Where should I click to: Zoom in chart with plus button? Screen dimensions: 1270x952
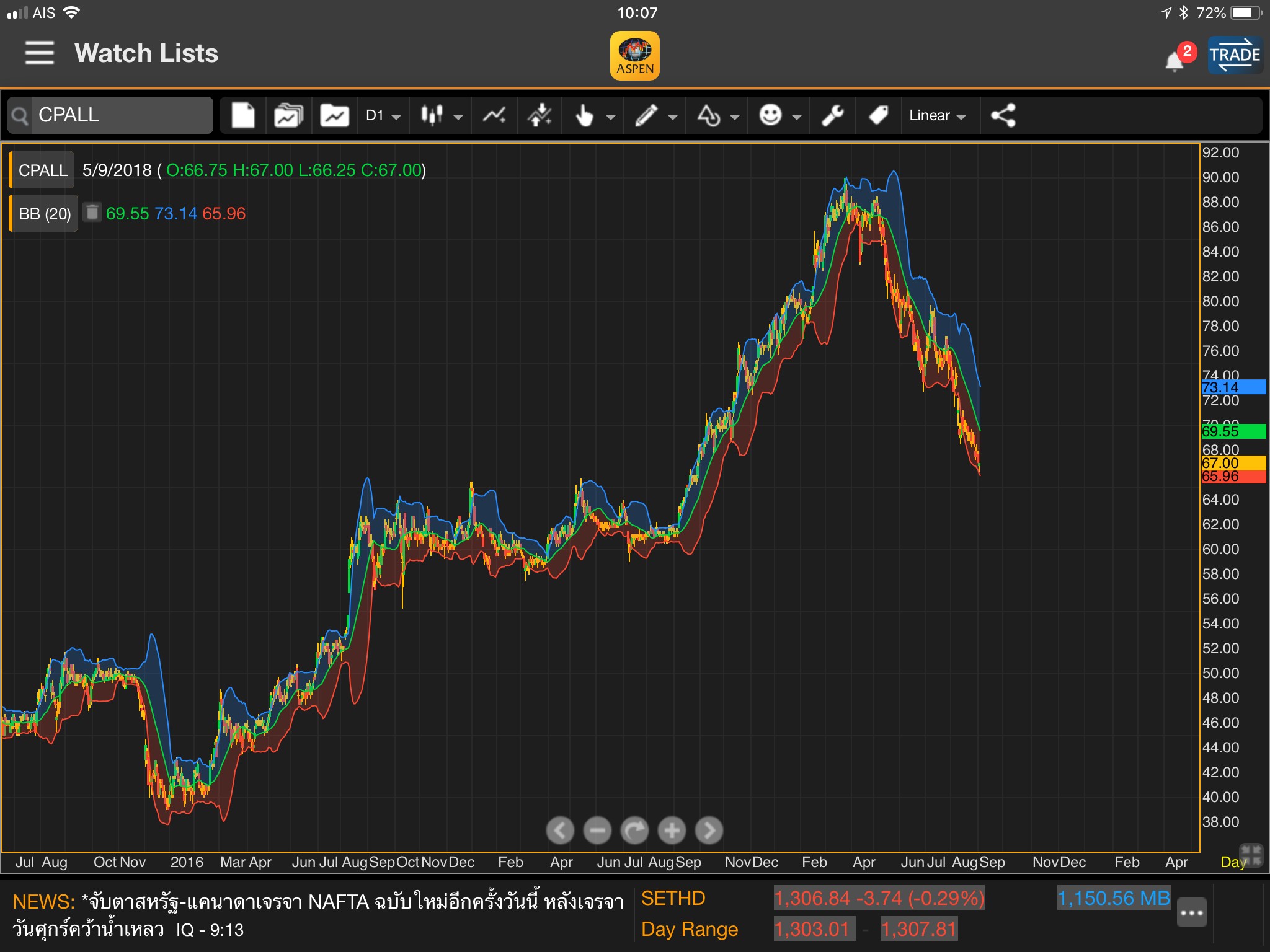click(x=672, y=830)
